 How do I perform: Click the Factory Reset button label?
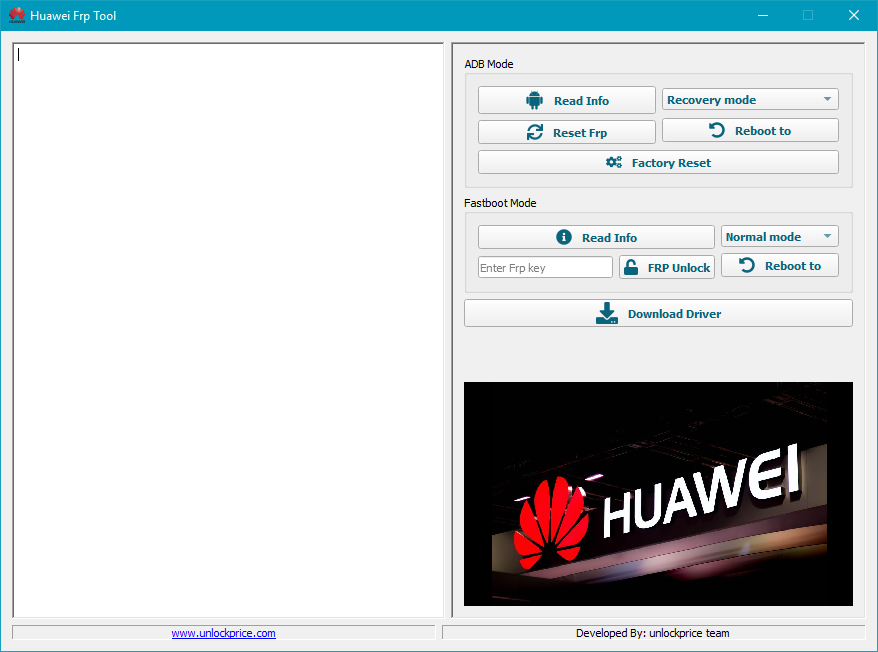pos(671,163)
